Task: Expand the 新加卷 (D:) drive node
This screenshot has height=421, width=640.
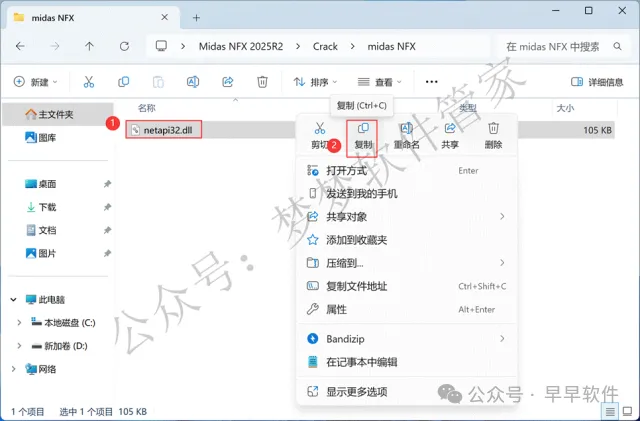Action: [x=19, y=346]
